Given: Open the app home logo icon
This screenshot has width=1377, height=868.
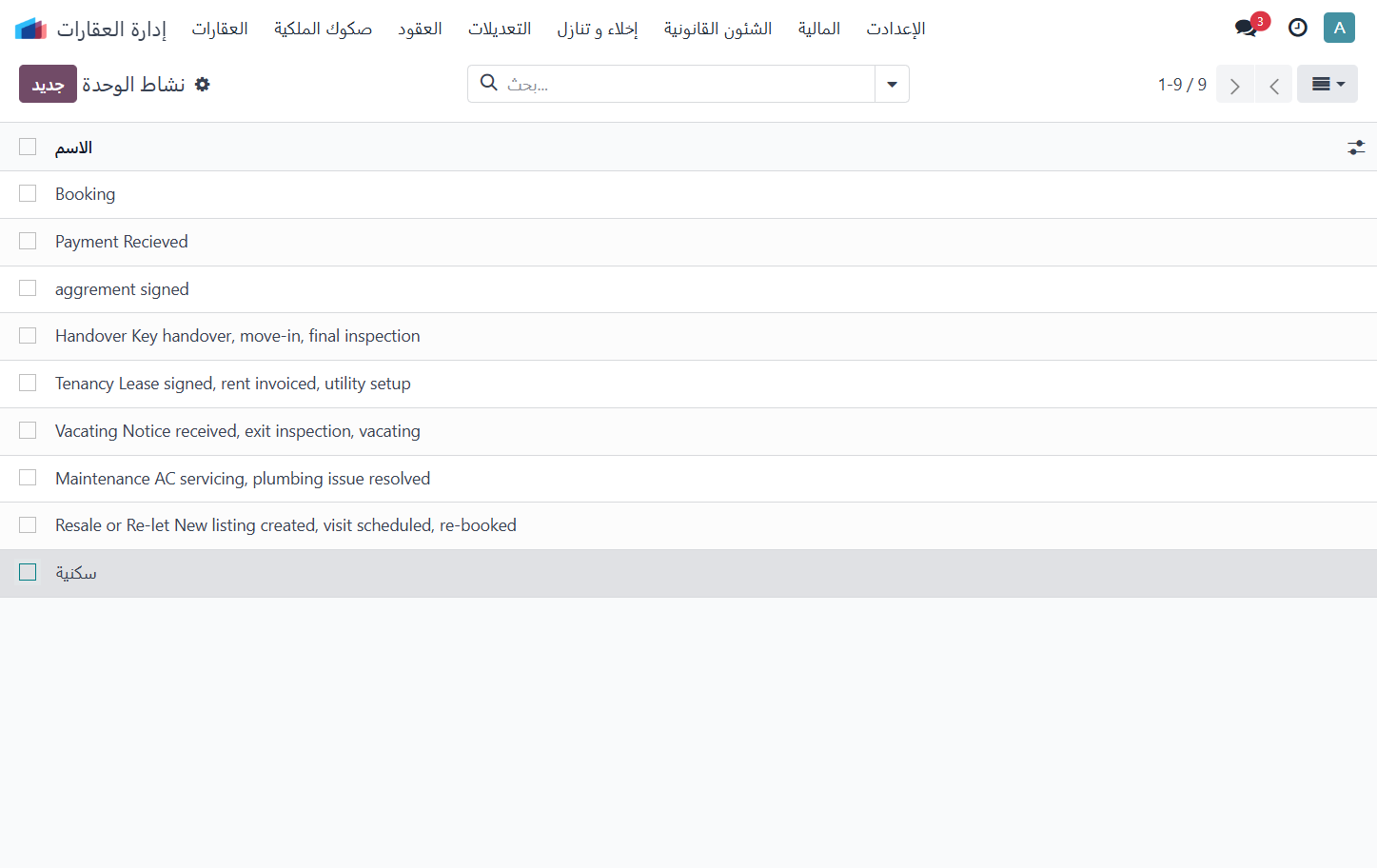Looking at the screenshot, I should coord(31,29).
